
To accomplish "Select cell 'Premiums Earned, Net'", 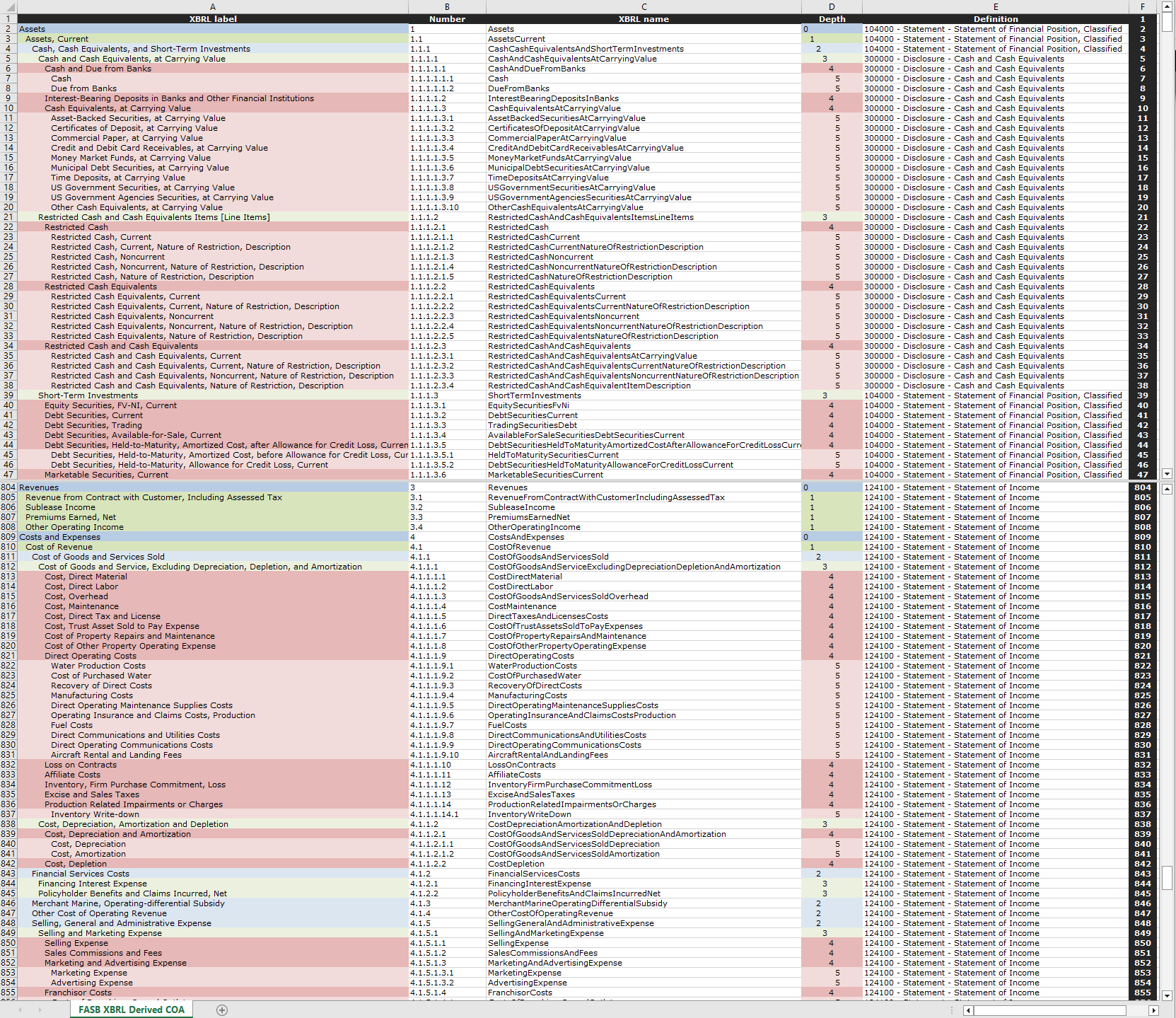I will (x=213, y=517).
